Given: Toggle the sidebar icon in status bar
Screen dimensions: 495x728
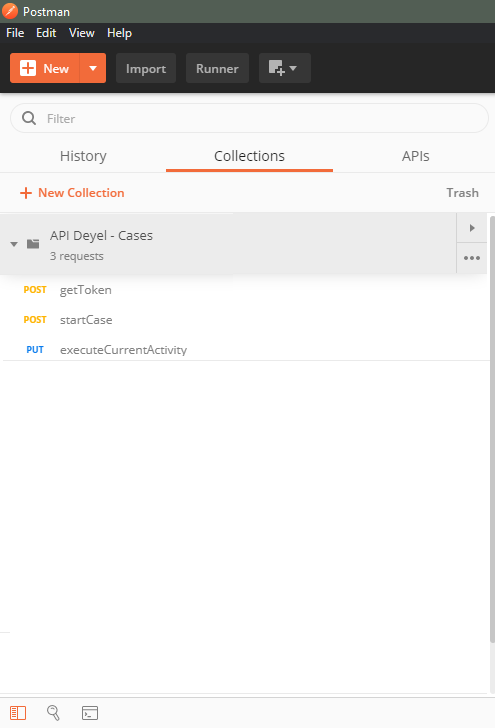Looking at the screenshot, I should 18,713.
